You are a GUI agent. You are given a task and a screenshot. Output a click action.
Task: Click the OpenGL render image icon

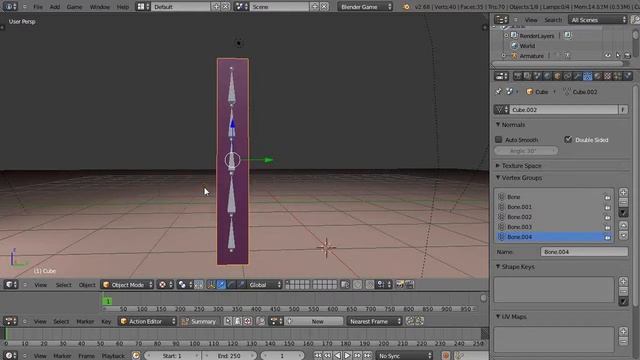tap(400, 285)
